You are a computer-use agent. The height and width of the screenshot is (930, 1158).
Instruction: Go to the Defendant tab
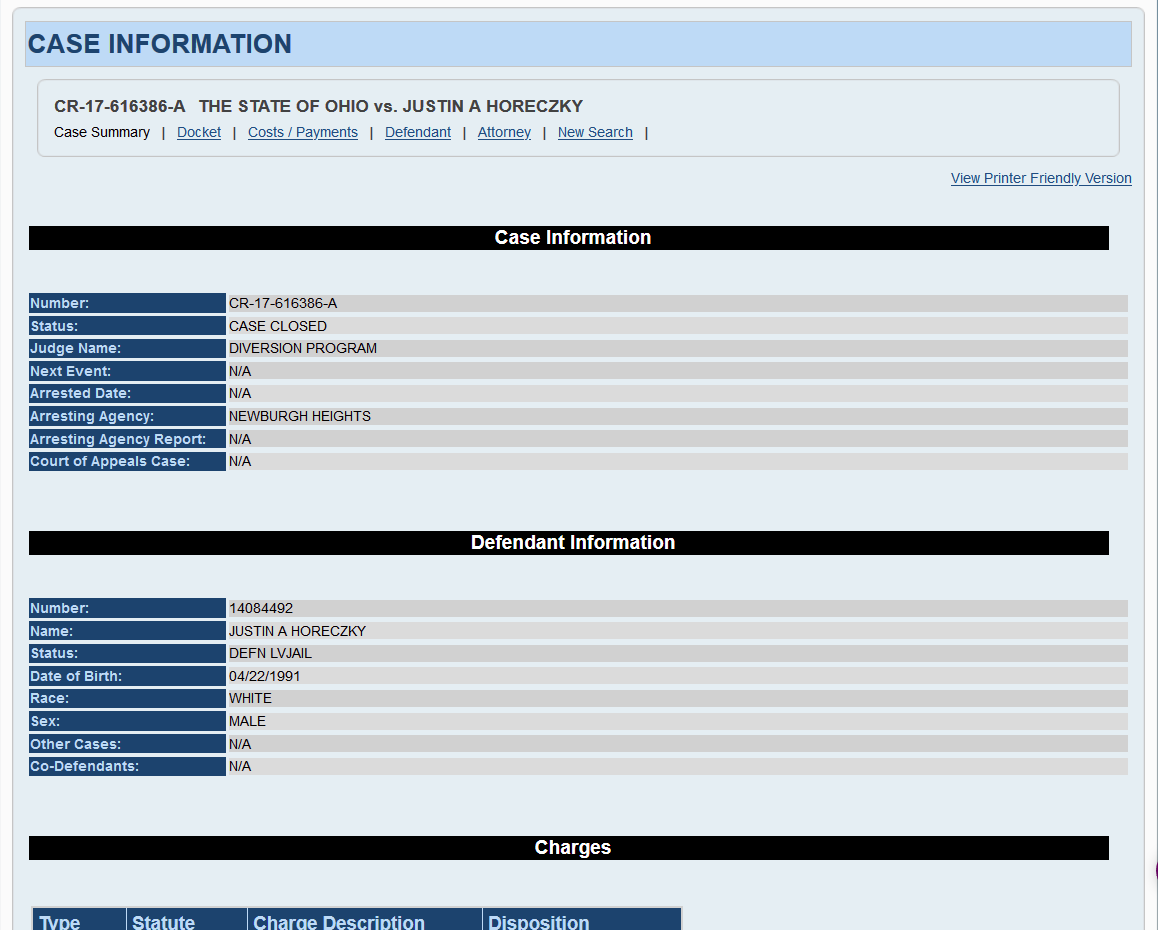point(418,132)
